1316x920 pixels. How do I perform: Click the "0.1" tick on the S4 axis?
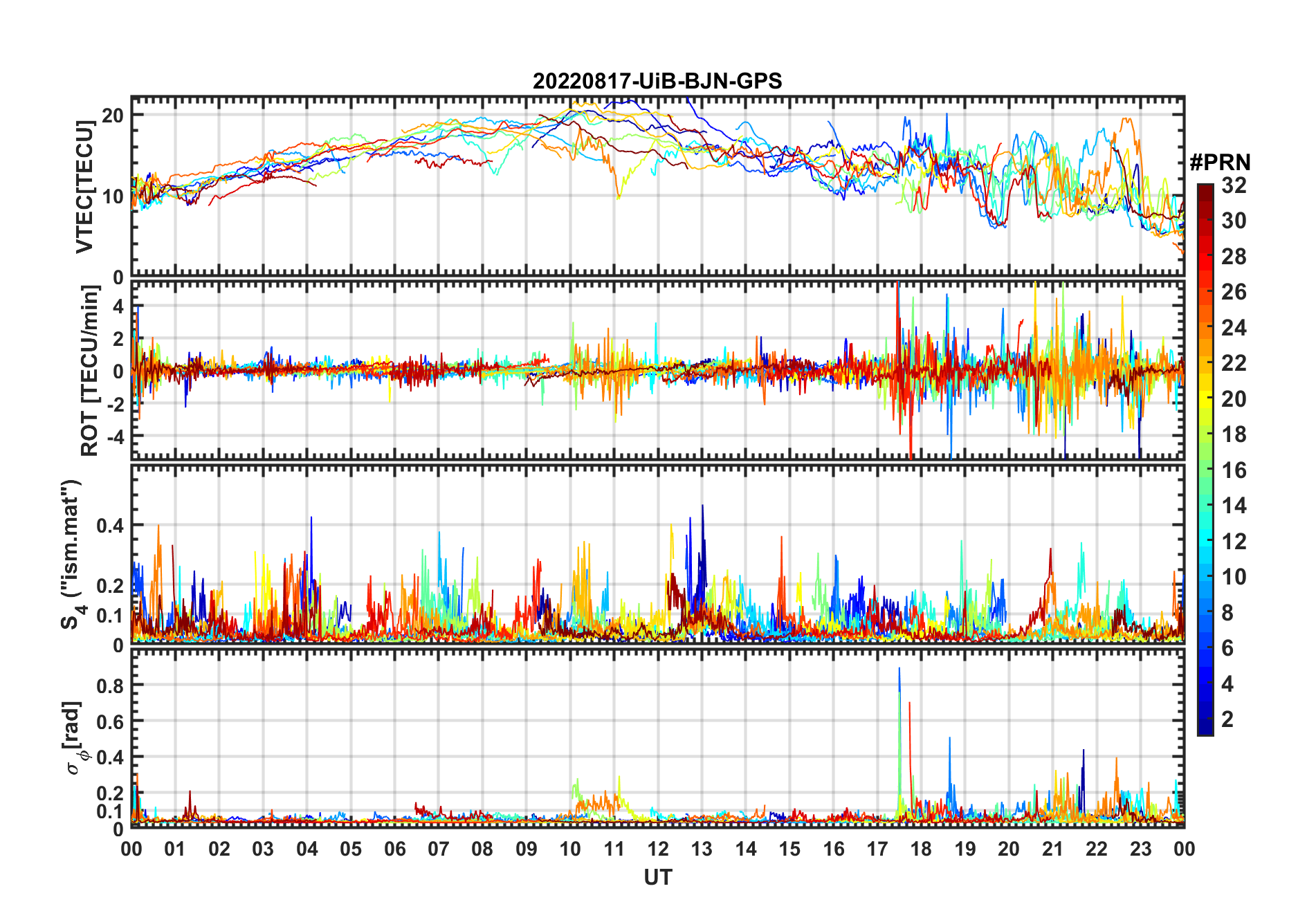coord(110,615)
